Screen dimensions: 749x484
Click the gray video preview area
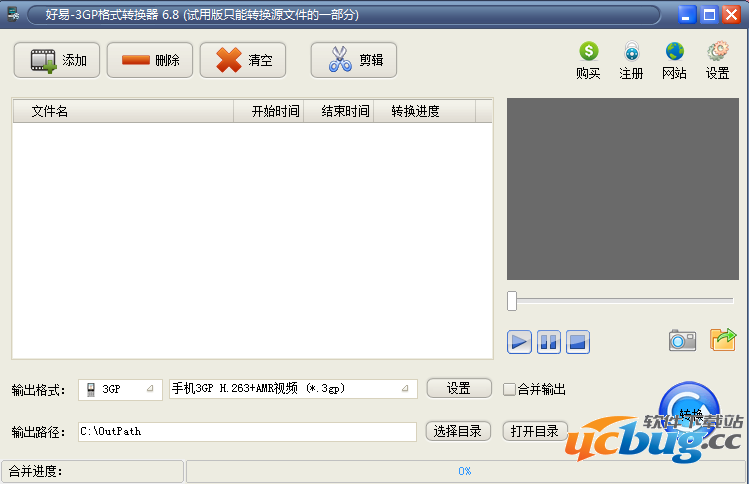tap(623, 189)
